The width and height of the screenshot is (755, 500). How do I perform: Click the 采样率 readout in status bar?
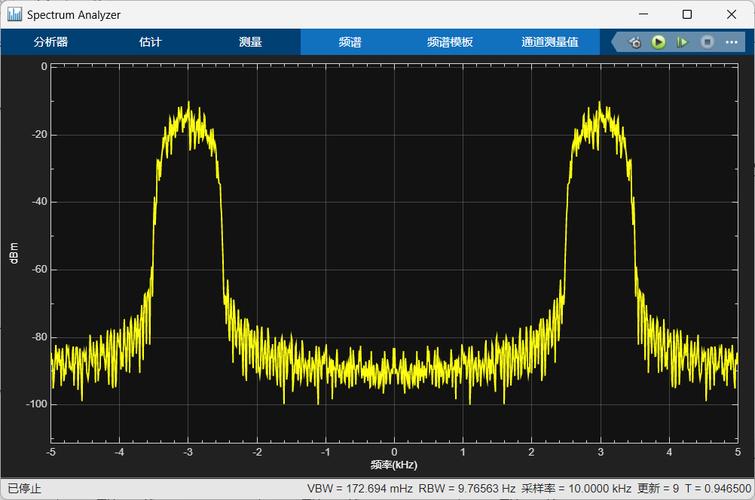point(576,489)
